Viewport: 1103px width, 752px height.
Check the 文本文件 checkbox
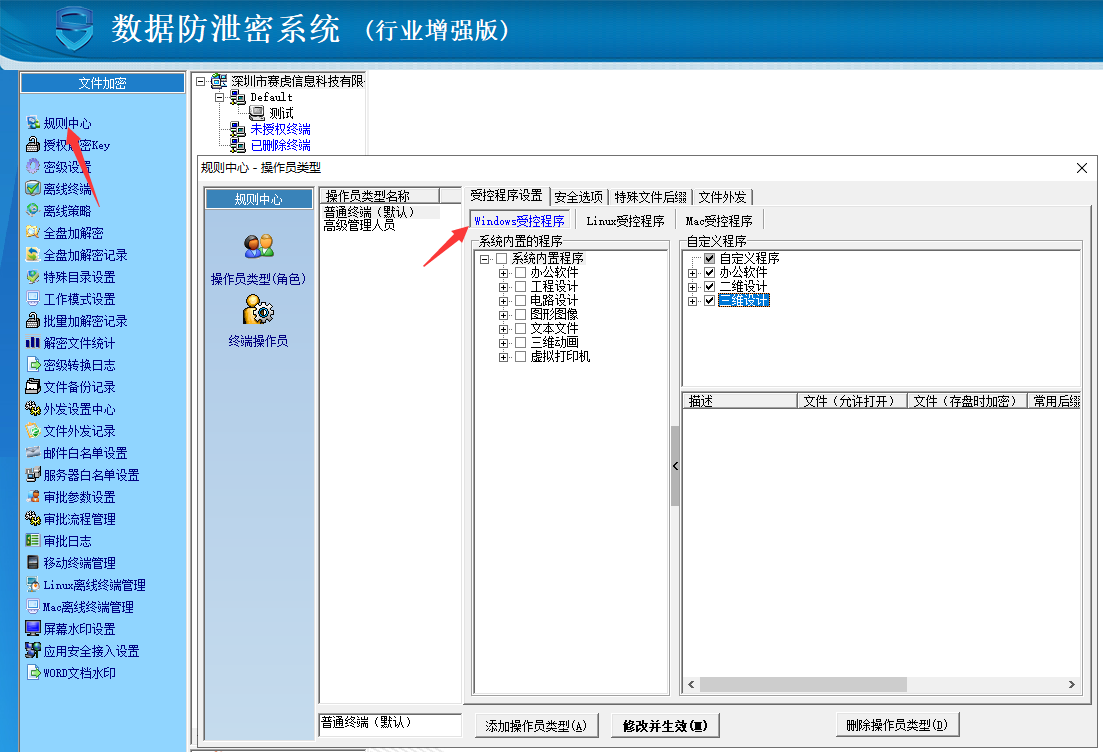pyautogui.click(x=521, y=329)
